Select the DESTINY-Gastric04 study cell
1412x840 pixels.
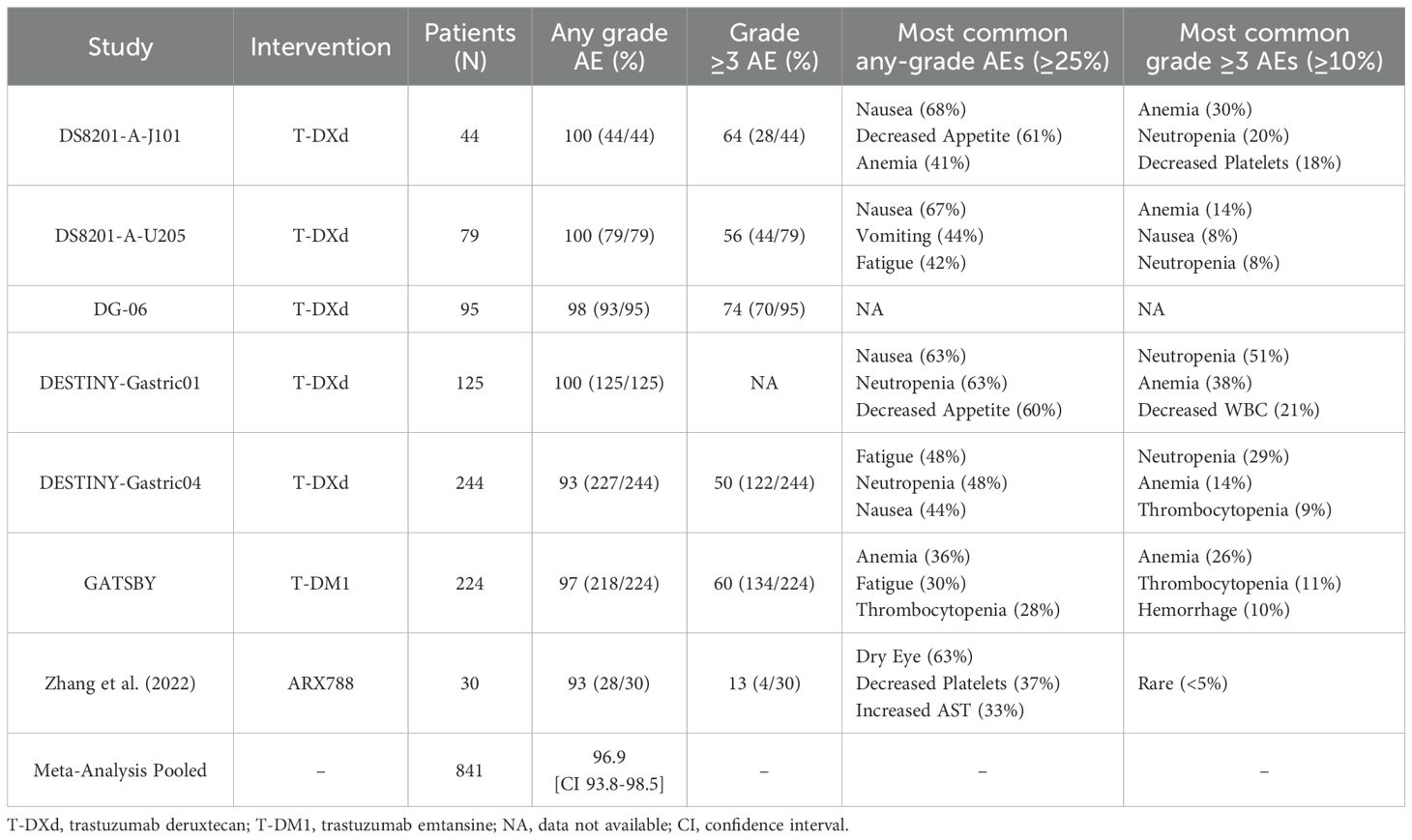[120, 482]
